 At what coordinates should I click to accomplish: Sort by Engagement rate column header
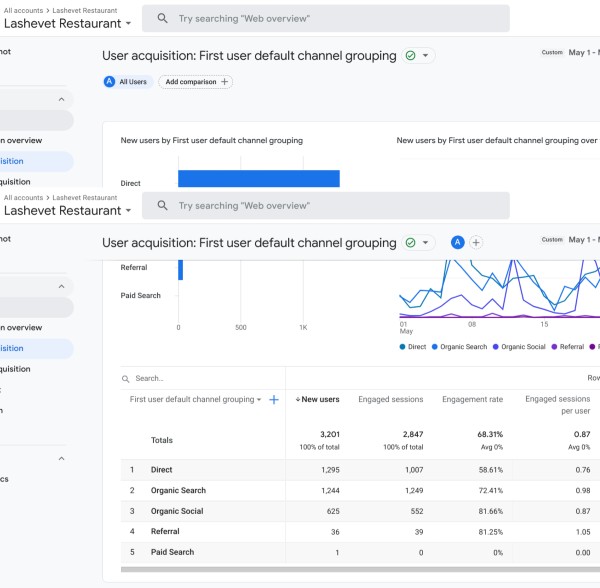click(x=473, y=399)
